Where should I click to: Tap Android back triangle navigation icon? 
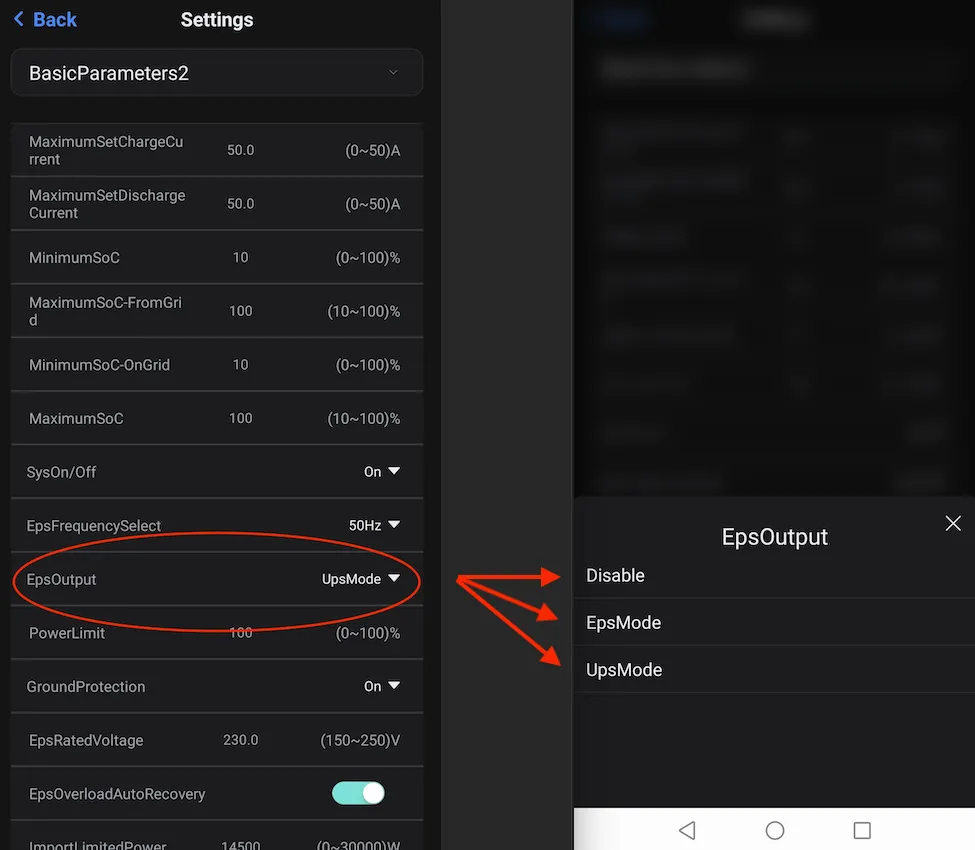click(x=687, y=830)
